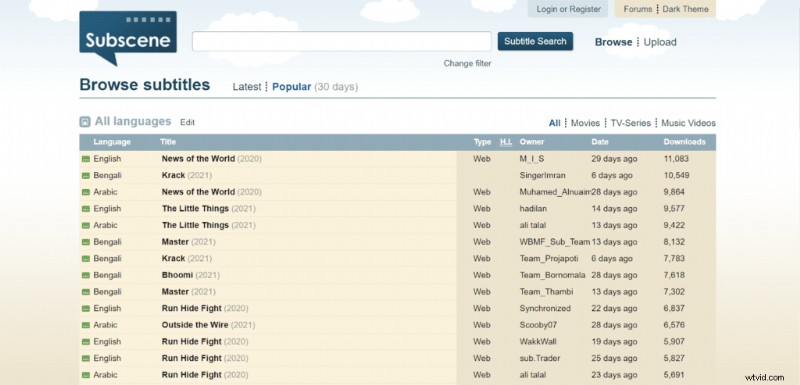The height and width of the screenshot is (385, 800).
Task: Show Popular subtitles
Action: (x=291, y=87)
